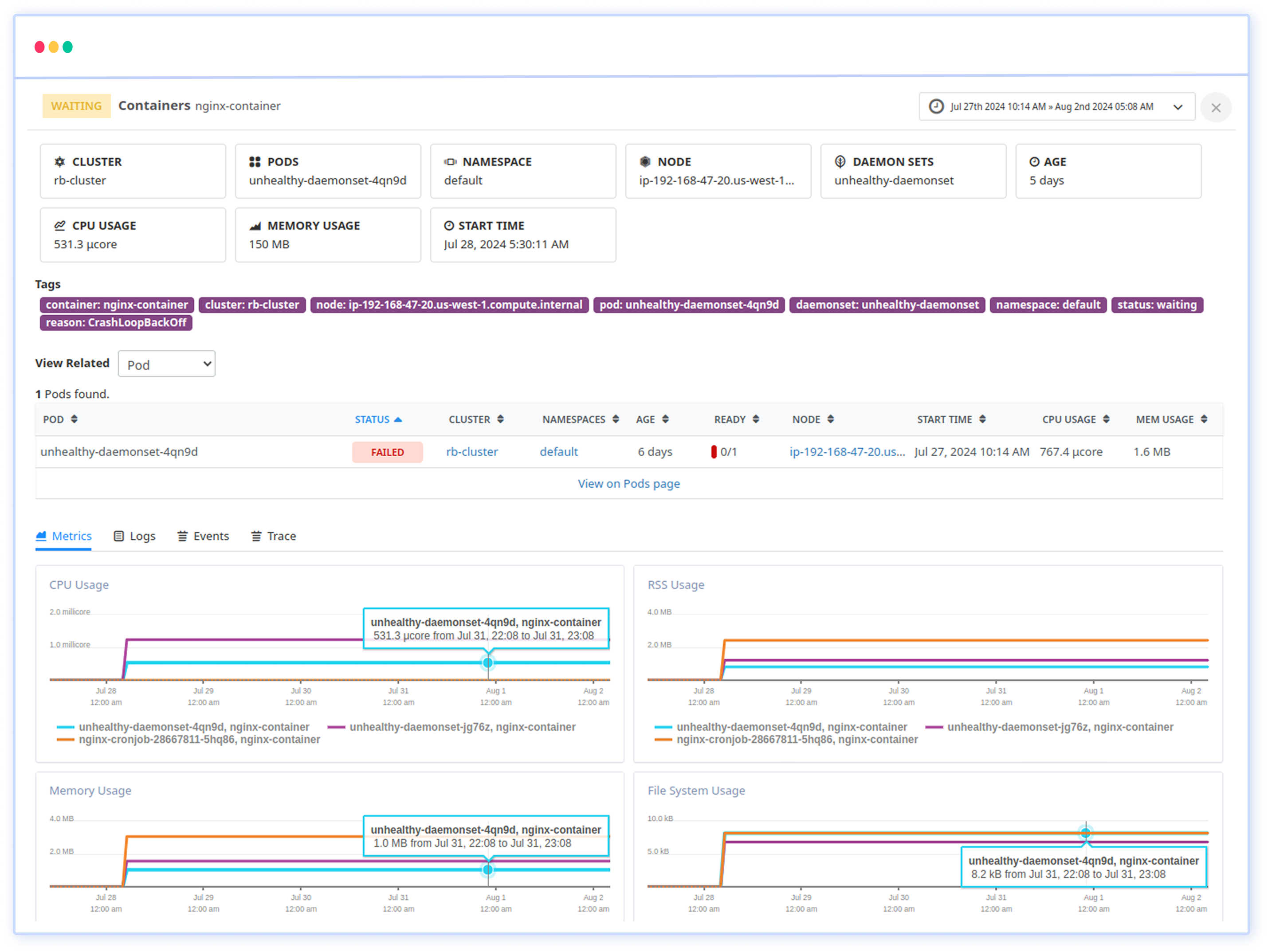Click the reason: CrashLoopBackOff tag
This screenshot has height=952, width=1268.
click(116, 323)
